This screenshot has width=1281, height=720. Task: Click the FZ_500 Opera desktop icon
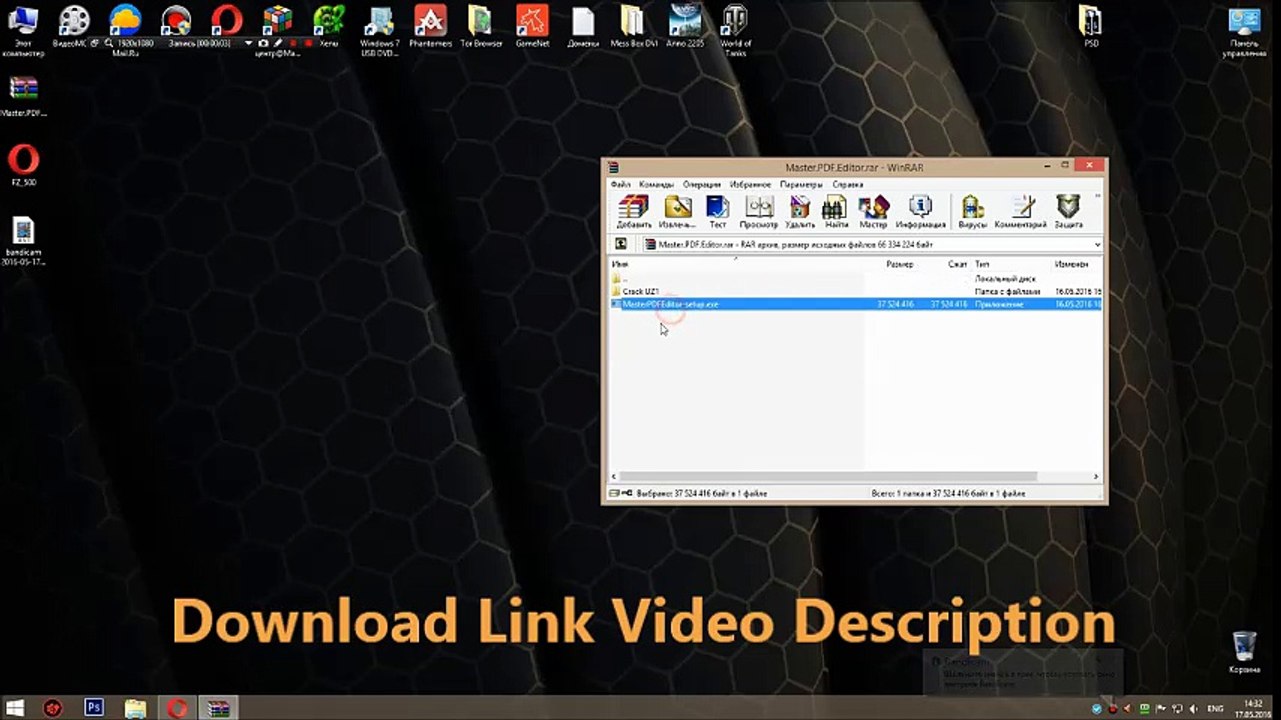pyautogui.click(x=23, y=166)
